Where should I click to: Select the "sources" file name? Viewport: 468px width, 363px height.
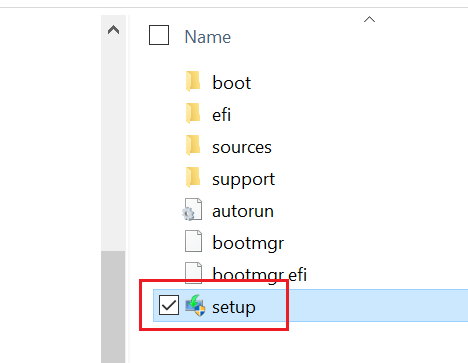242,147
